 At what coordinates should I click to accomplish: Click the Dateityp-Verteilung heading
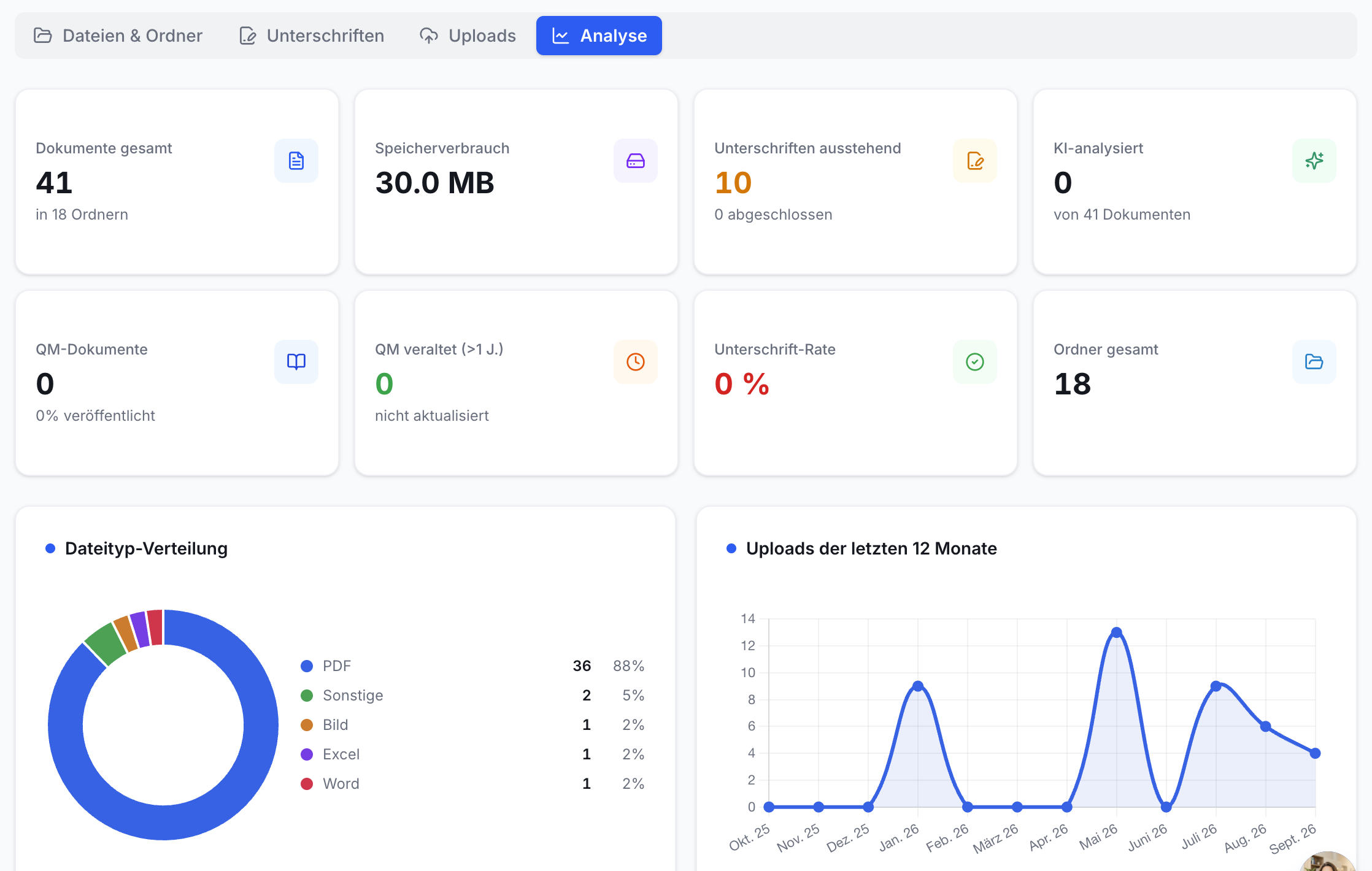pos(146,548)
